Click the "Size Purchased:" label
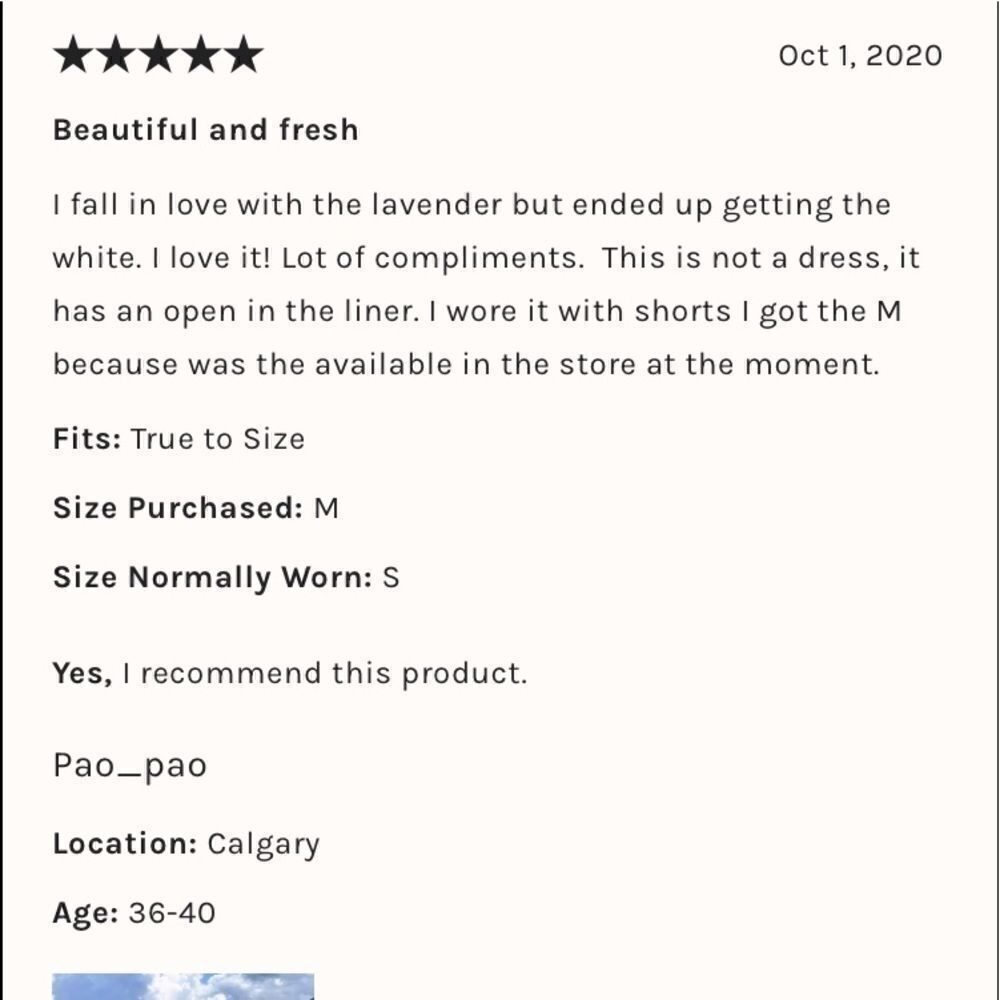1000x1000 pixels. pos(177,508)
